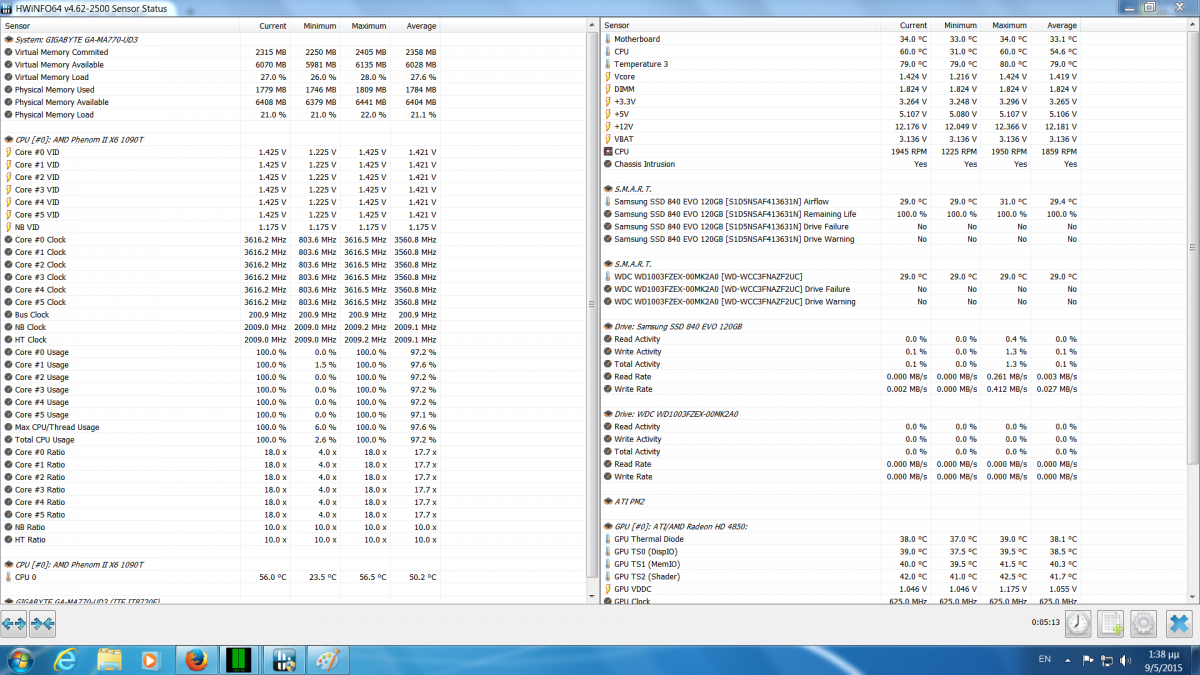Select the GPU Thermal Diode row
This screenshot has width=1200, height=675.
pos(649,539)
